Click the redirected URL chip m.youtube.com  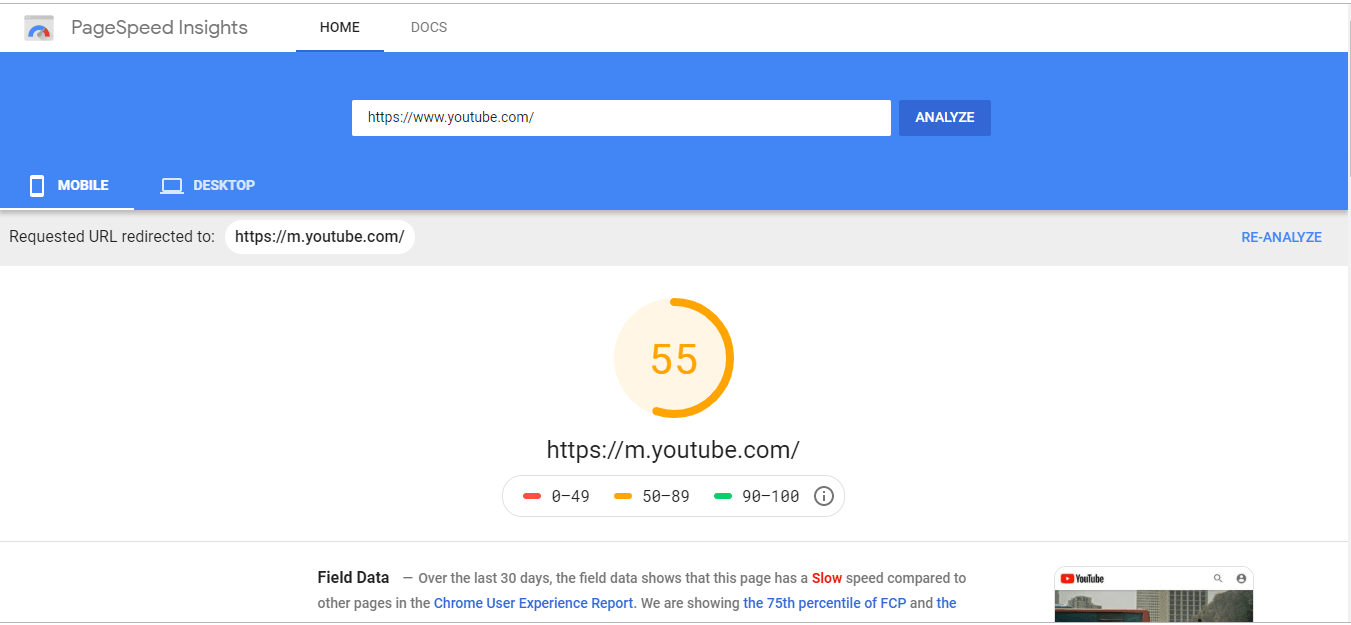pos(320,237)
